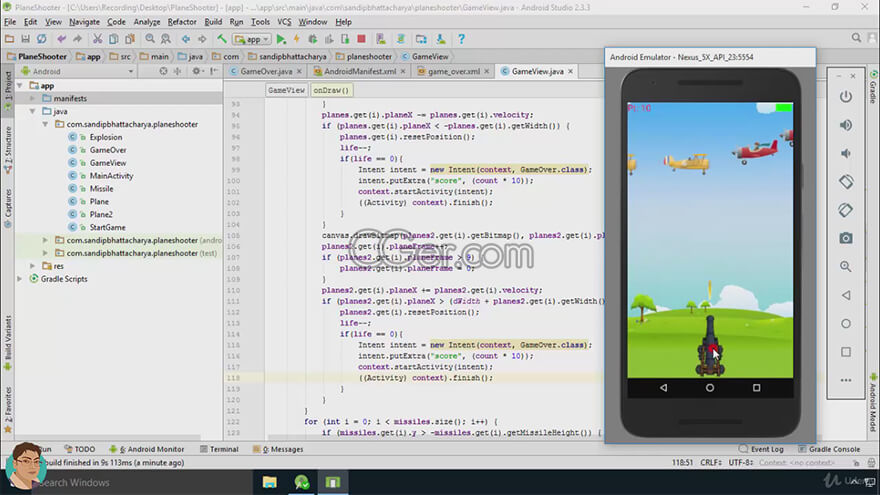Image resolution: width=880 pixels, height=495 pixels.
Task: Click the Redo arrow icon
Action: [77, 39]
